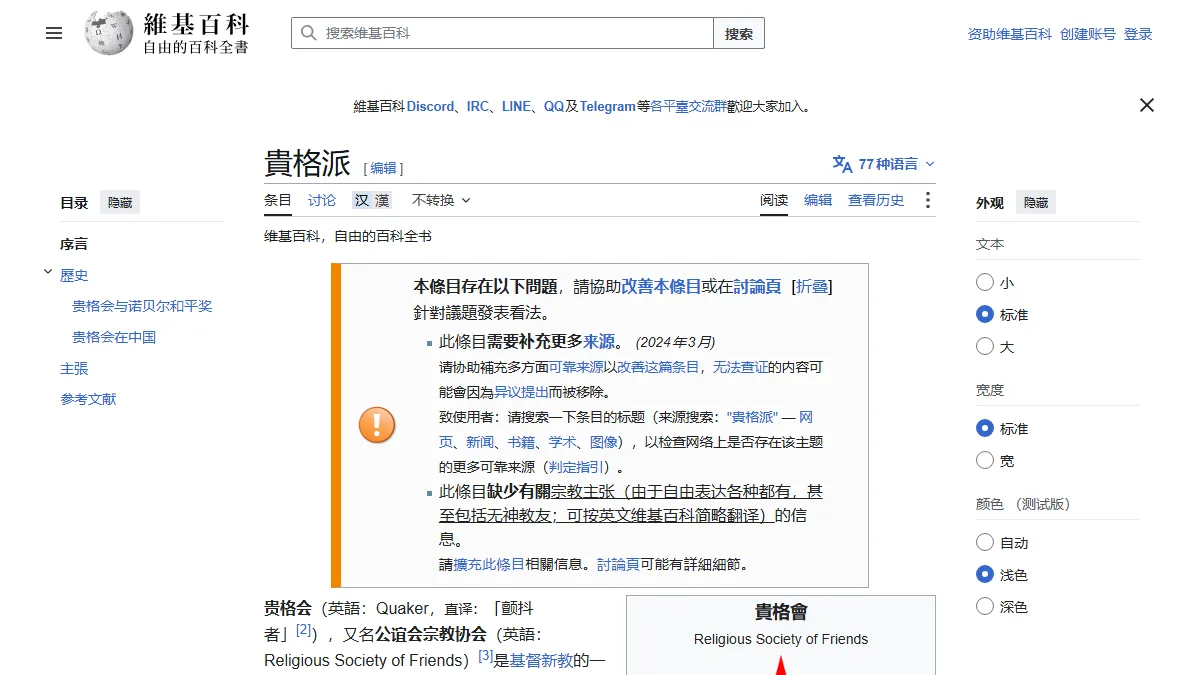Click the orange warning icon
Viewport: 1200px width, 675px height.
(377, 425)
